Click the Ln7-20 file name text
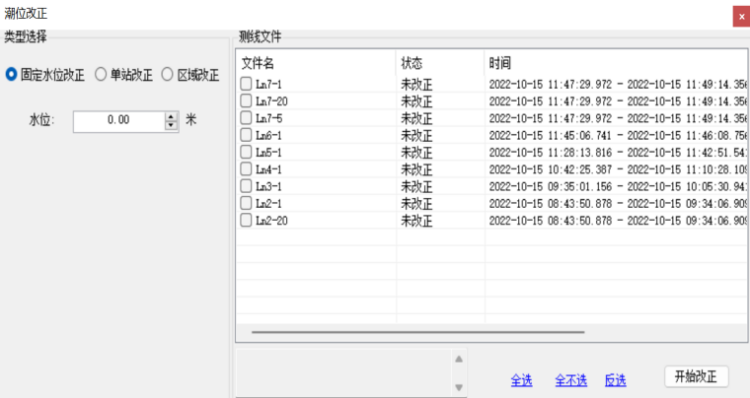The width and height of the screenshot is (750, 398). pyautogui.click(x=272, y=101)
